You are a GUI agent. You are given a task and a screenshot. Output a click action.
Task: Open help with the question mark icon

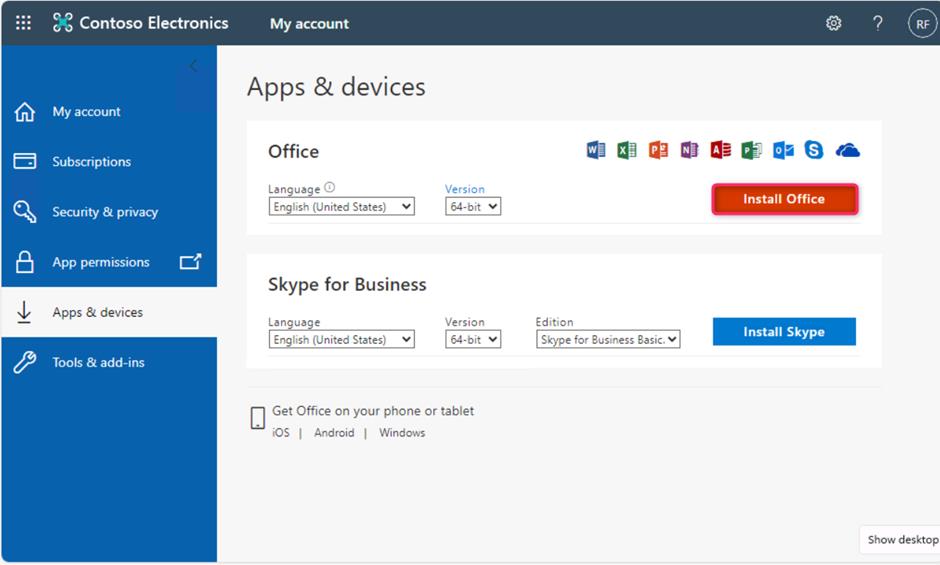[x=877, y=23]
